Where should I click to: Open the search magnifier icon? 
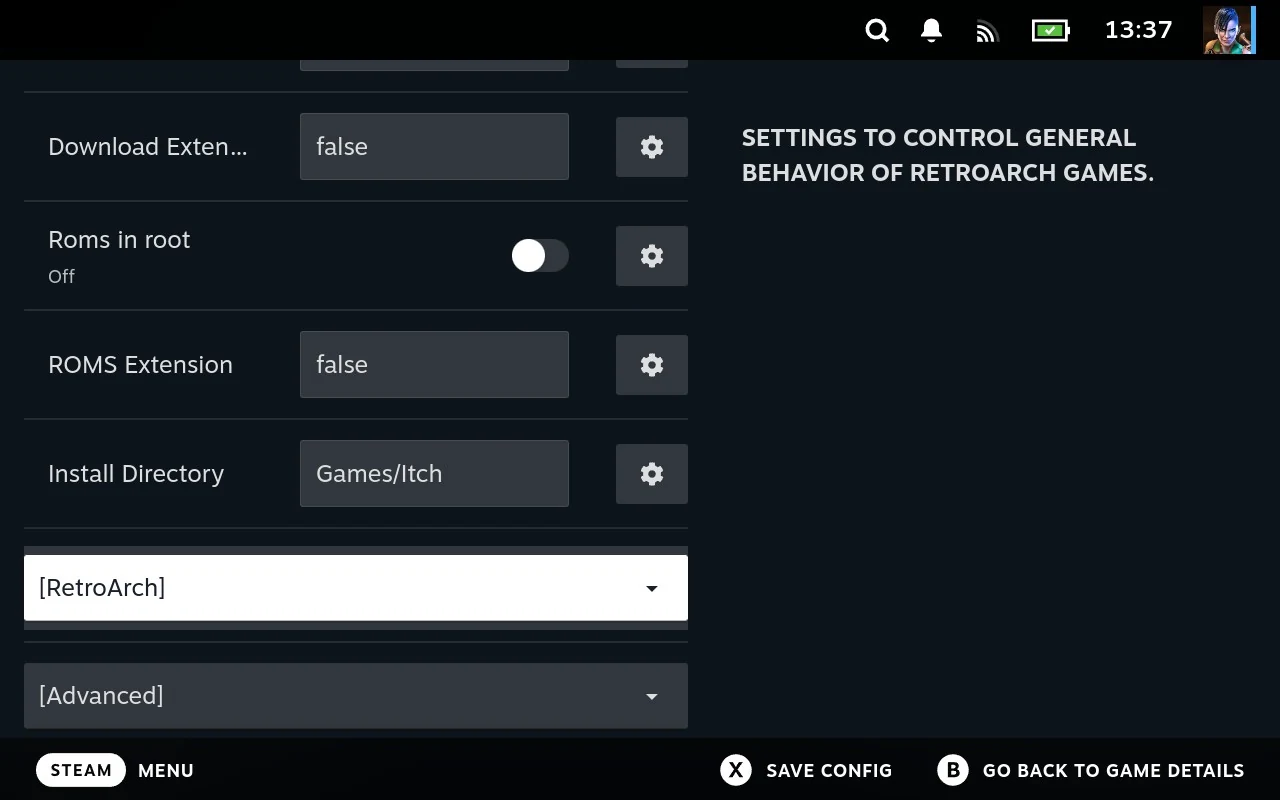coord(877,31)
